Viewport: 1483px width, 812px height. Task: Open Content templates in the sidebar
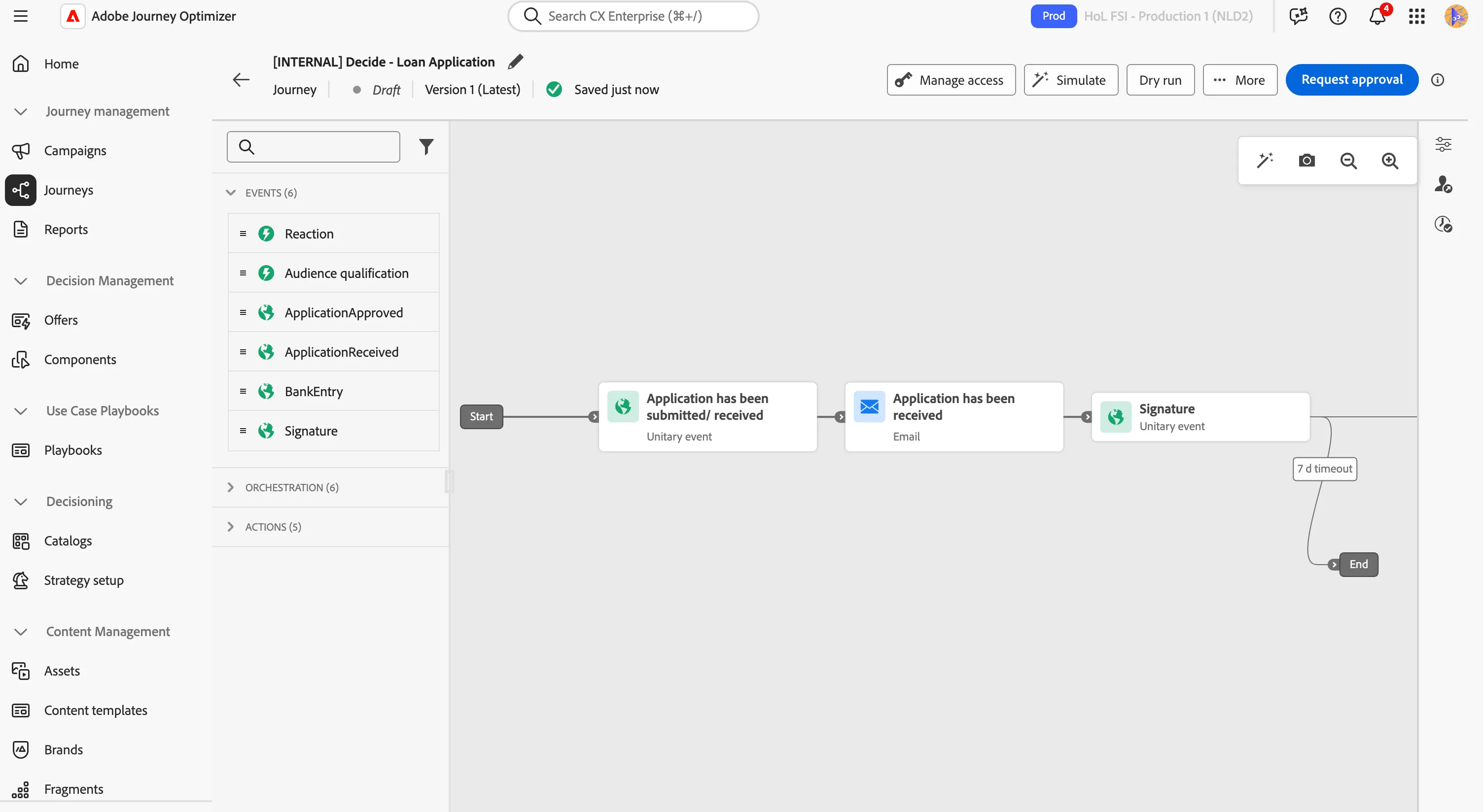point(96,710)
